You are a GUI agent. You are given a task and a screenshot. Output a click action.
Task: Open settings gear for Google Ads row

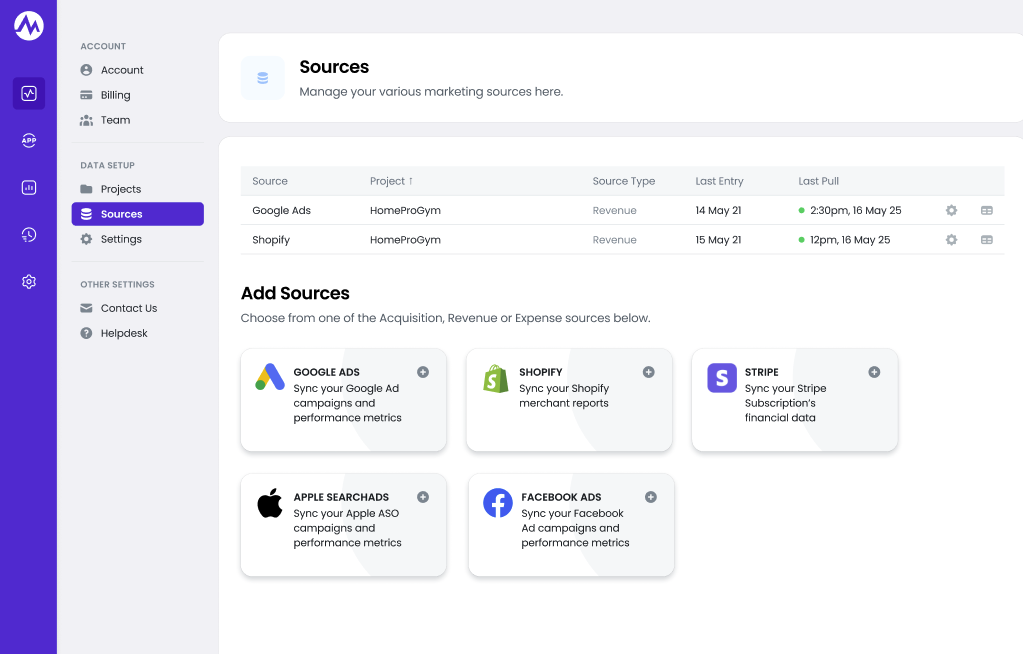951,210
